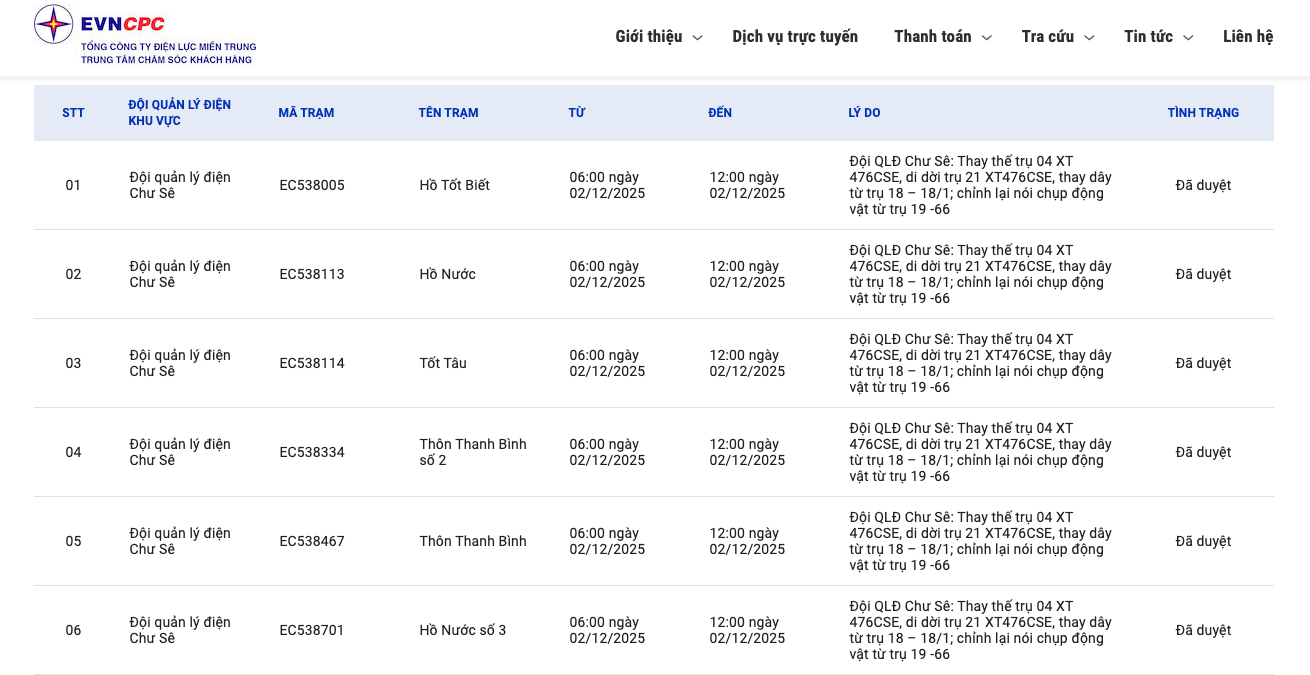Select the Hồ Nước số 3 station name
The height and width of the screenshot is (675, 1310).
click(463, 630)
